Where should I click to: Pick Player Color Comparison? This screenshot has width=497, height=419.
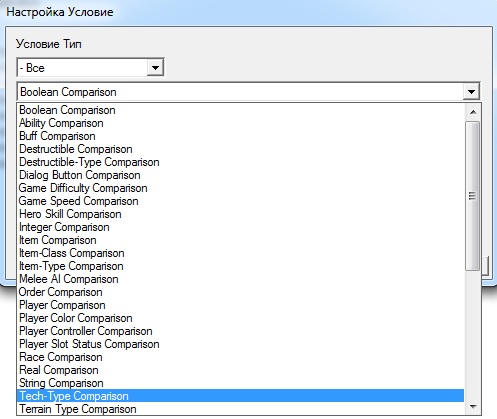click(x=240, y=318)
